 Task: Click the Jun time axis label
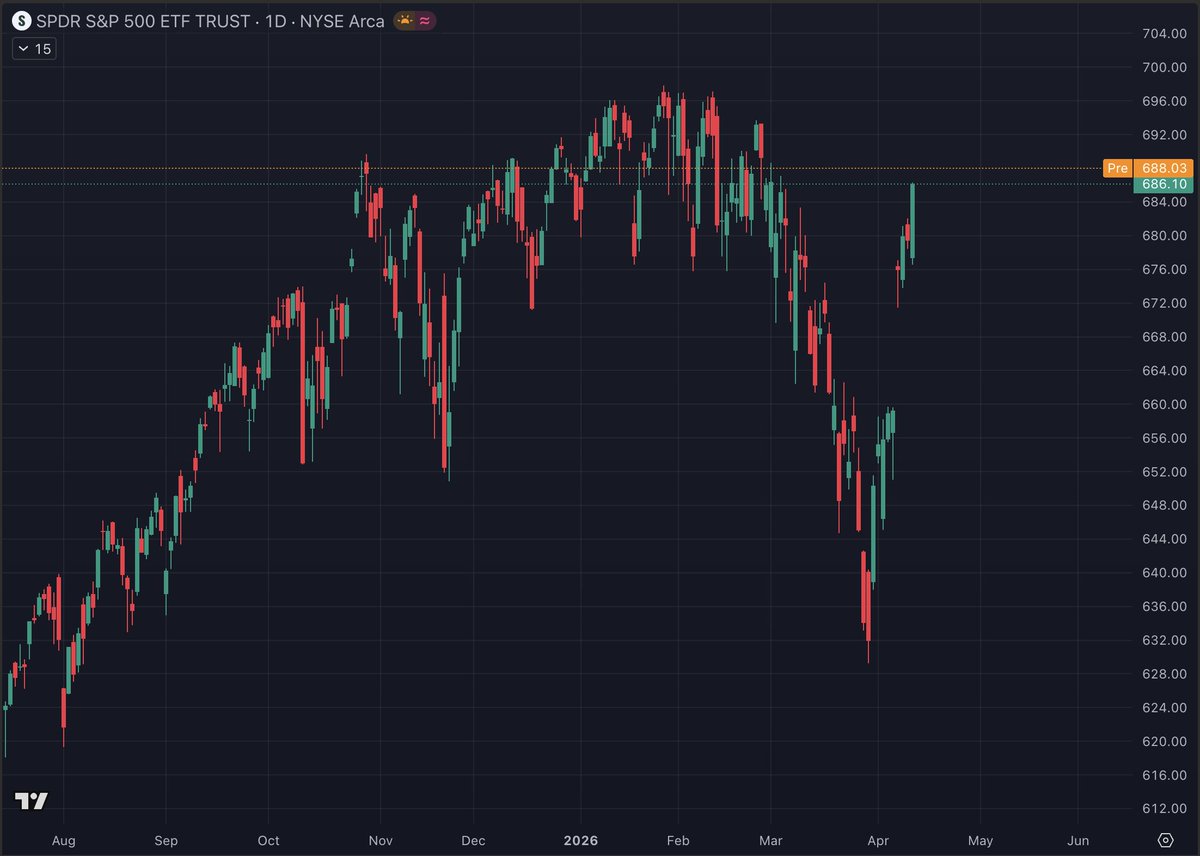click(1078, 840)
